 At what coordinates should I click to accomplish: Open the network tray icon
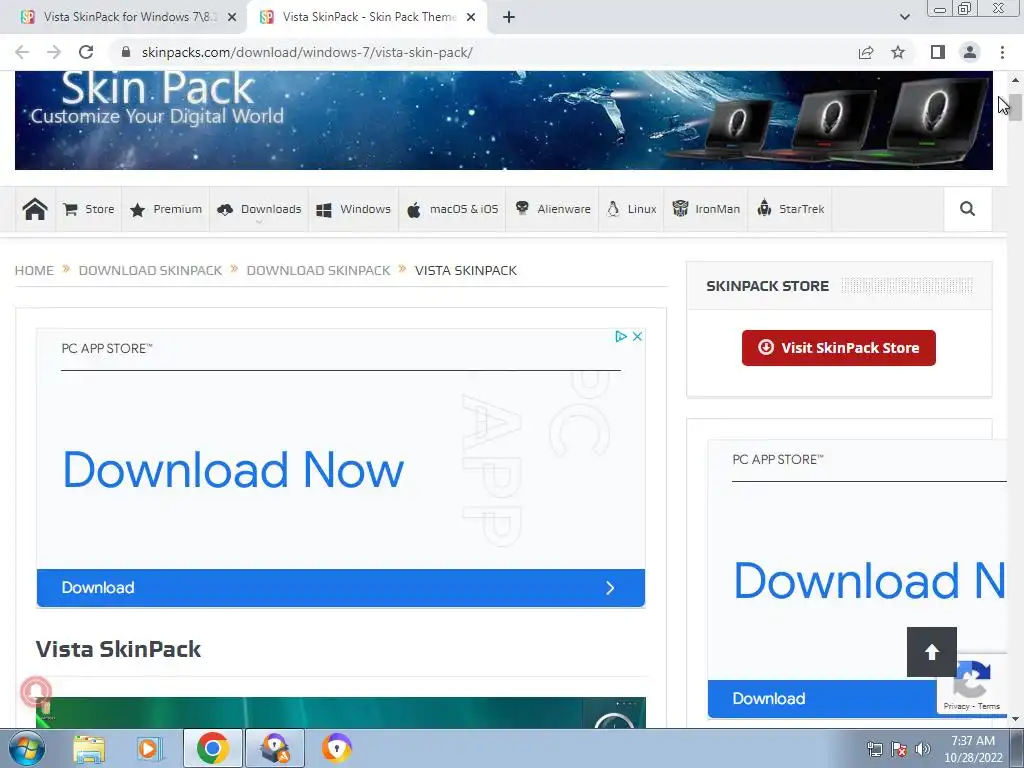point(874,749)
